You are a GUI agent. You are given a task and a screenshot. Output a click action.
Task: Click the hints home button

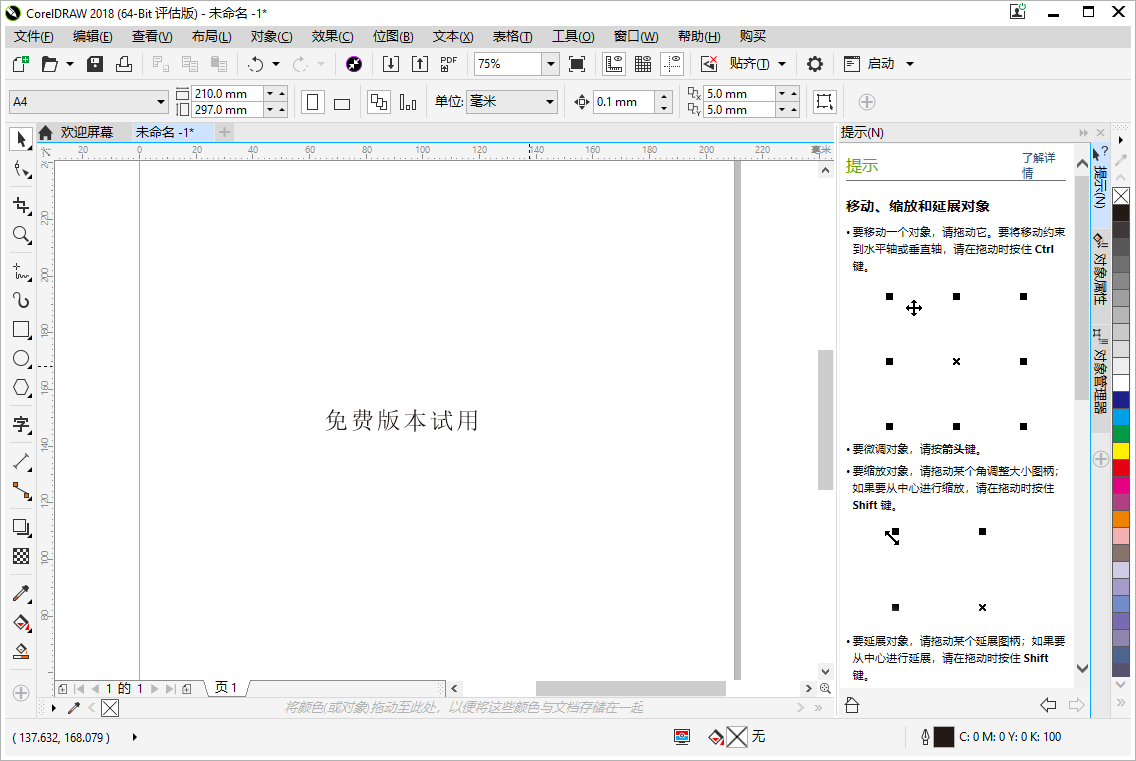point(852,704)
